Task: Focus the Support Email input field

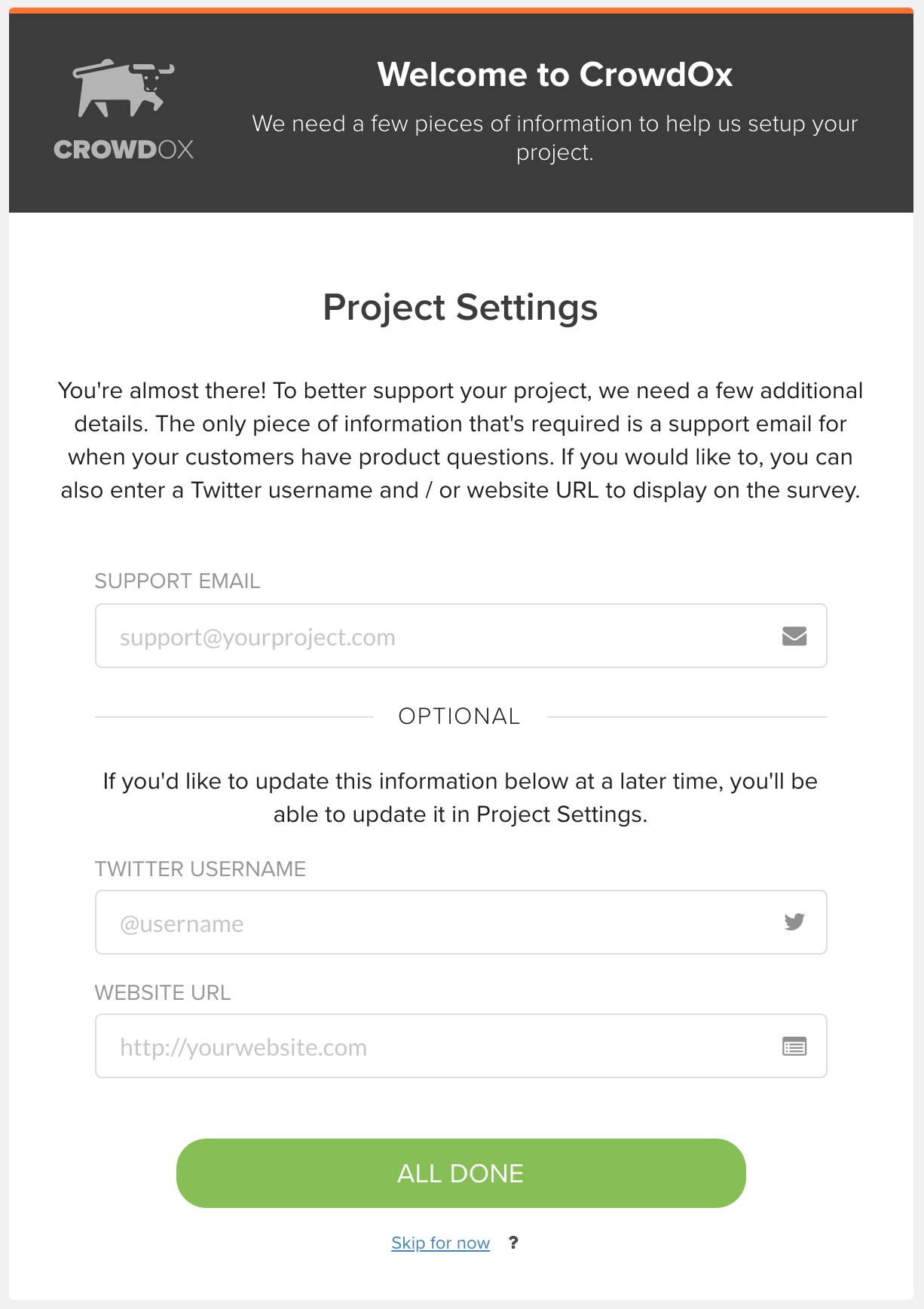Action: (x=461, y=636)
